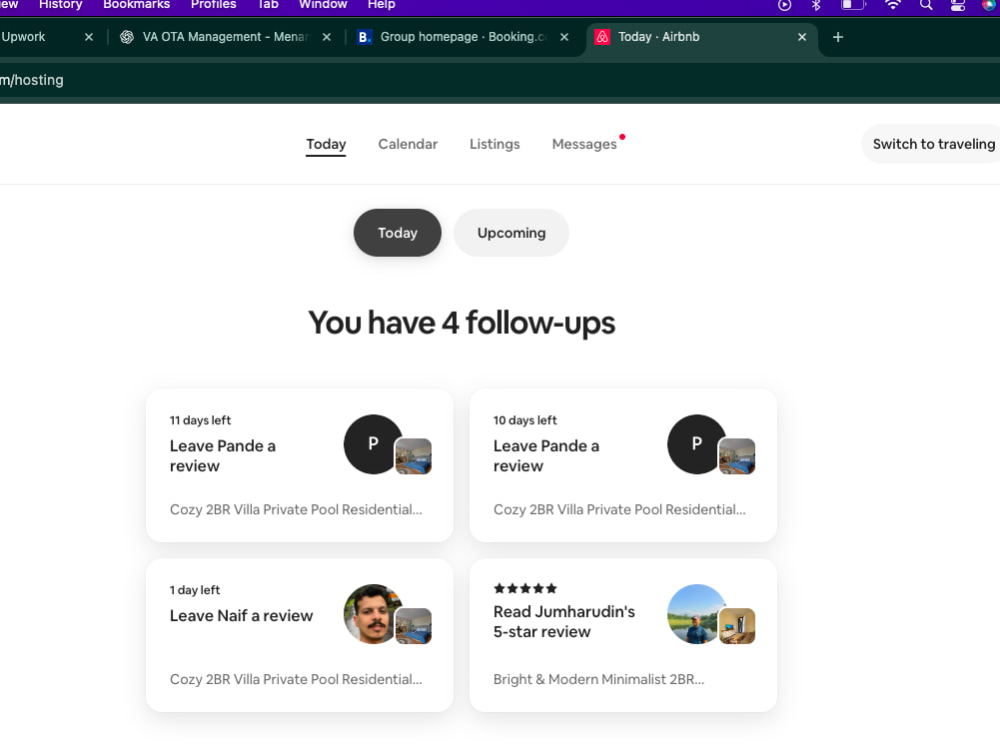Switch to the VA OTA Management browser tab
The width and height of the screenshot is (1000, 750).
[223, 37]
